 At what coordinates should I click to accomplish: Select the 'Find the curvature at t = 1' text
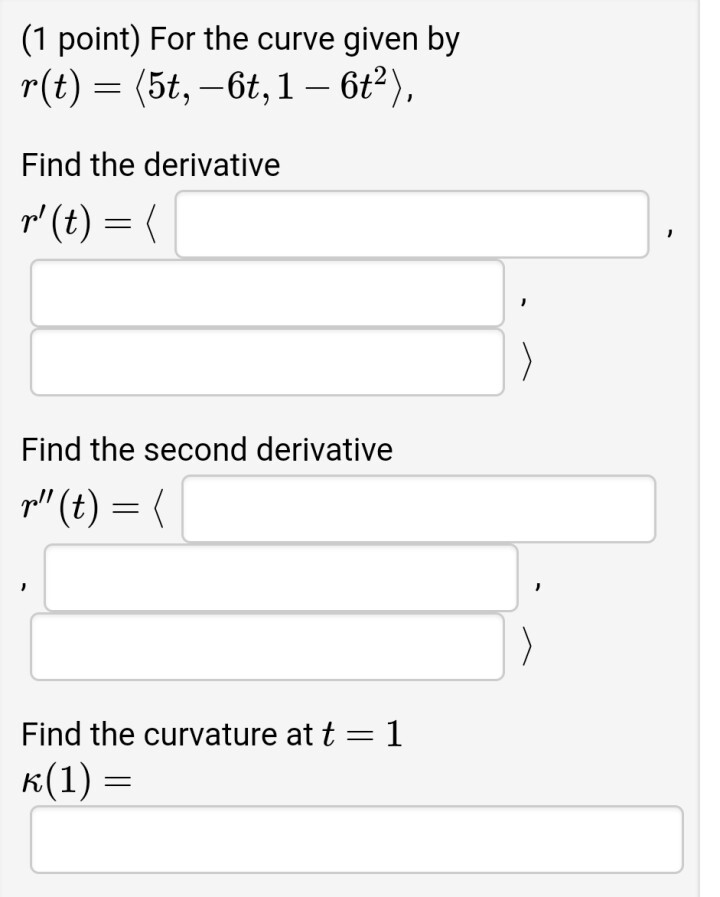[x=212, y=734]
